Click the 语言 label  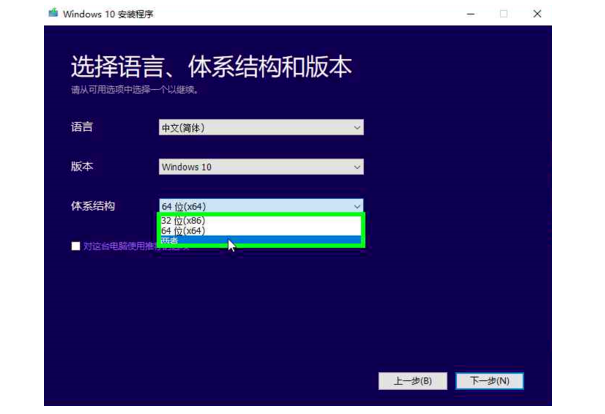click(82, 127)
